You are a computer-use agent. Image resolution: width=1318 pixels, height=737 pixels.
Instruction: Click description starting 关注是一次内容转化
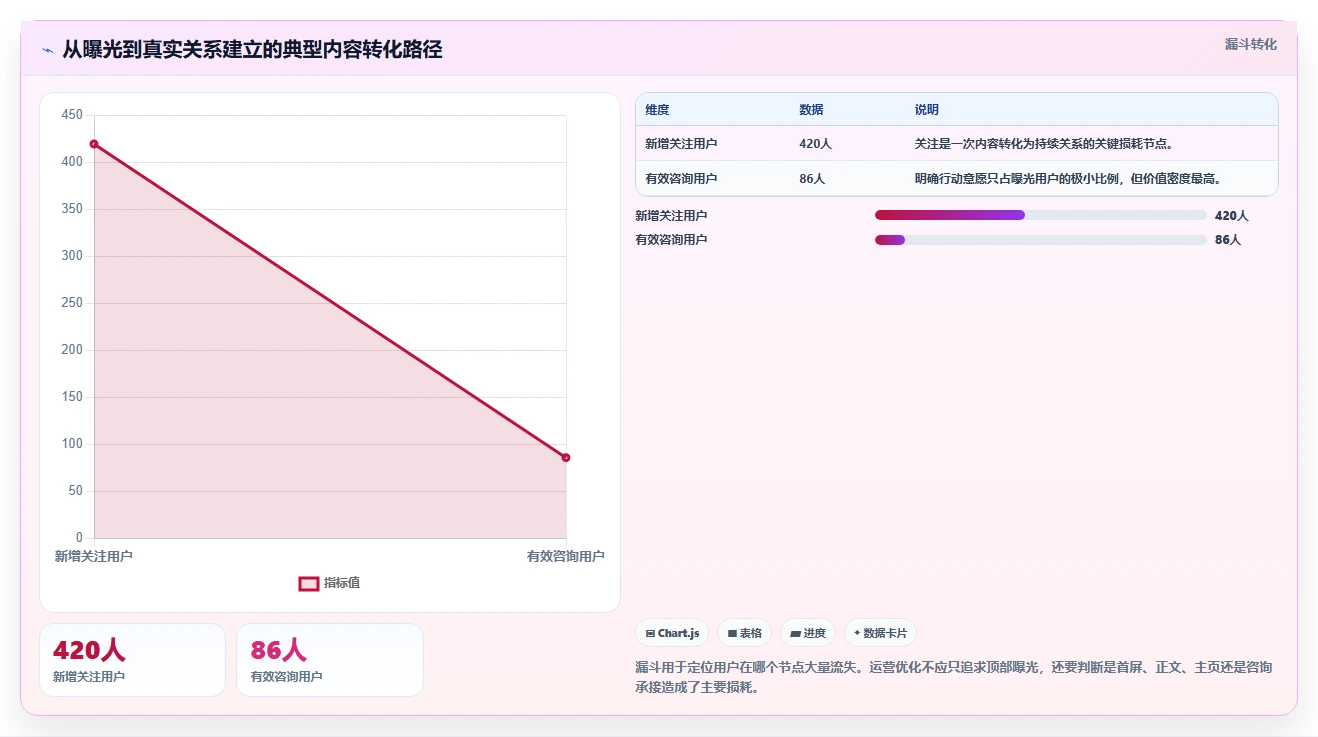1043,144
